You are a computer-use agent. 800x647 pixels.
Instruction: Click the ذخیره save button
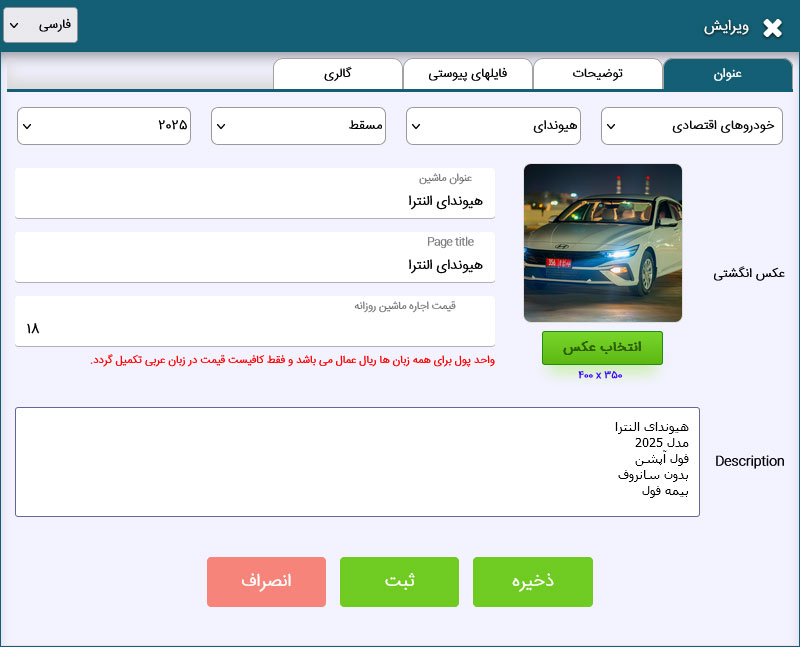click(x=533, y=582)
